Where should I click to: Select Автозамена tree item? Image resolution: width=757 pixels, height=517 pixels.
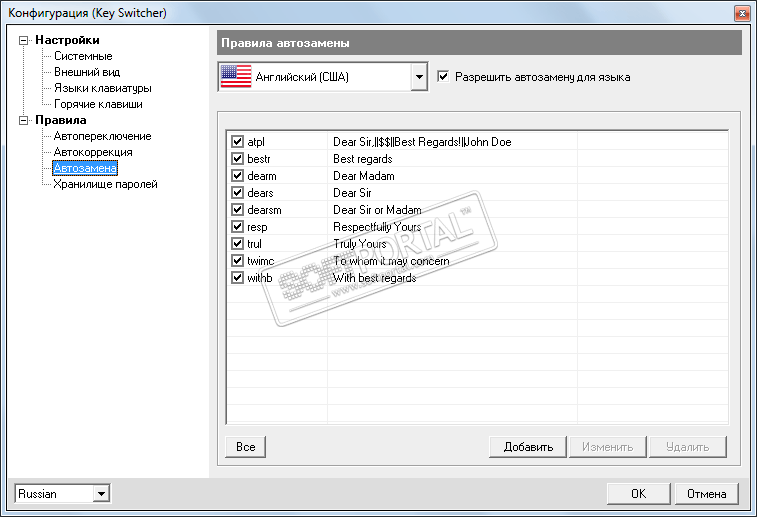pyautogui.click(x=85, y=168)
